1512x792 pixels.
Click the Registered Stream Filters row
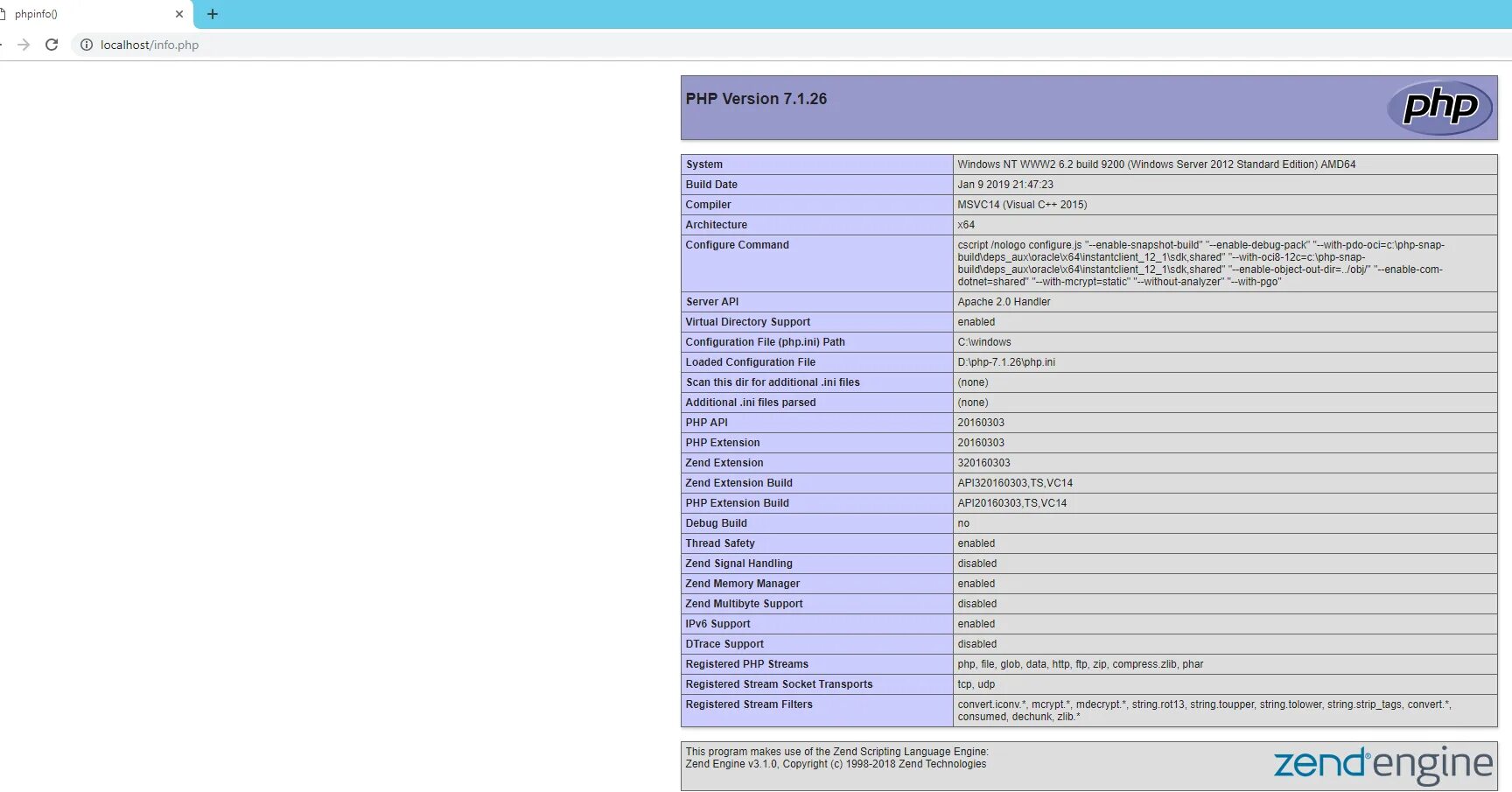pos(749,704)
